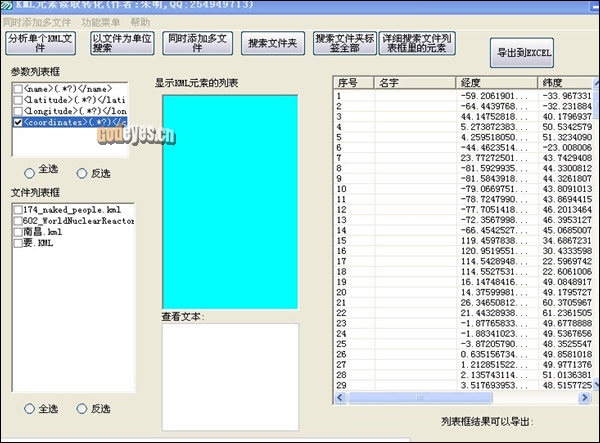Open the 功能菜单 menu
Screen dimensions: 600x443
(x=100, y=23)
